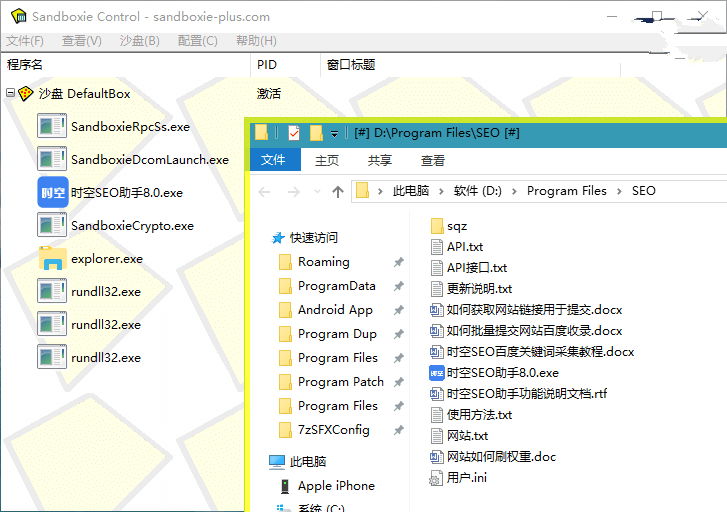Open the 查看(V) menu in Sandboxie Control
Screen dimensions: 727x512
[82, 41]
